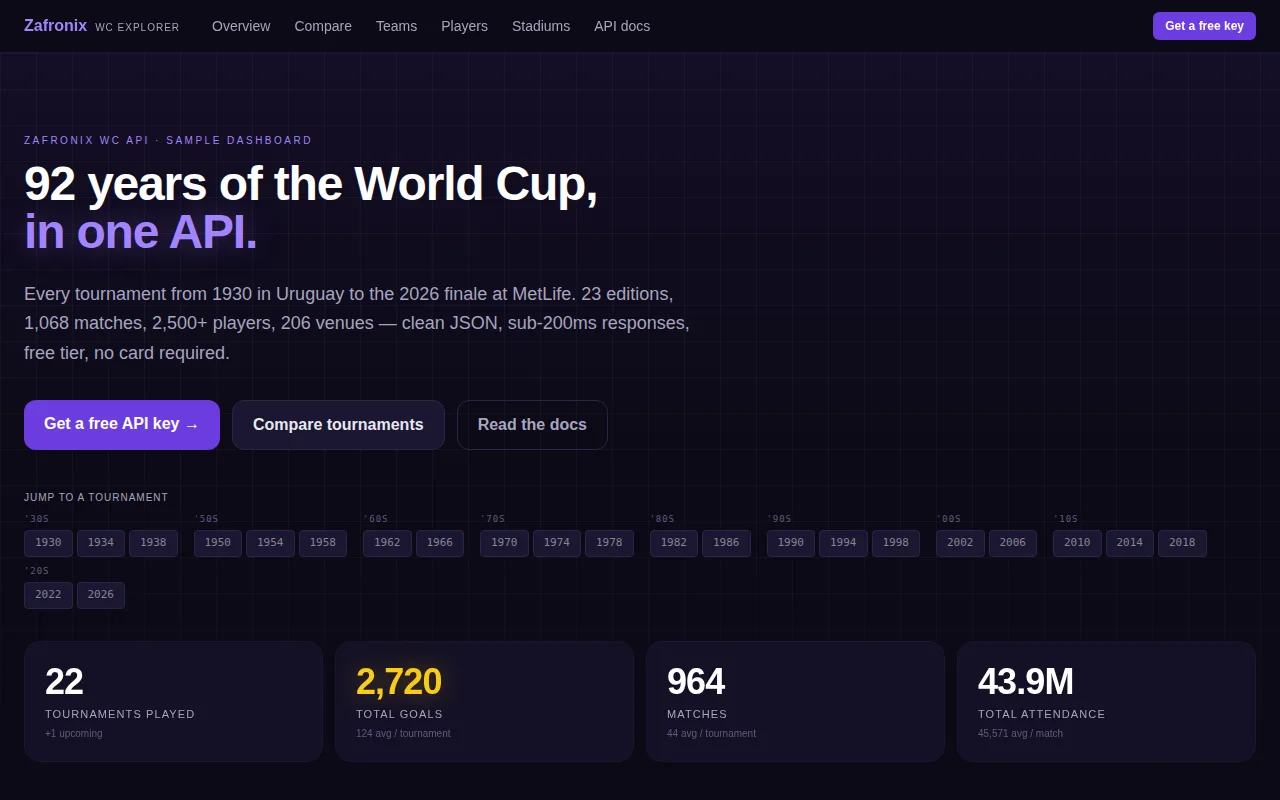Jump to the 1954 tournament
The width and height of the screenshot is (1280, 800).
coord(270,543)
